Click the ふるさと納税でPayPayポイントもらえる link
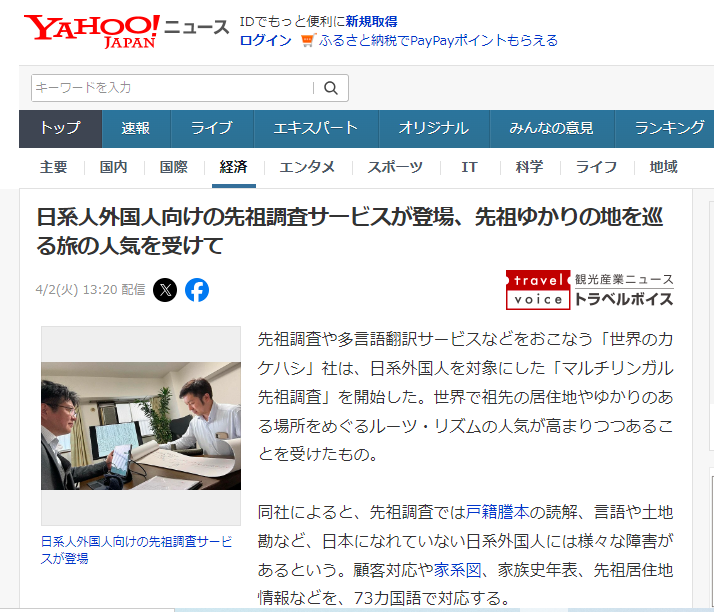714x612 pixels. (x=438, y=41)
